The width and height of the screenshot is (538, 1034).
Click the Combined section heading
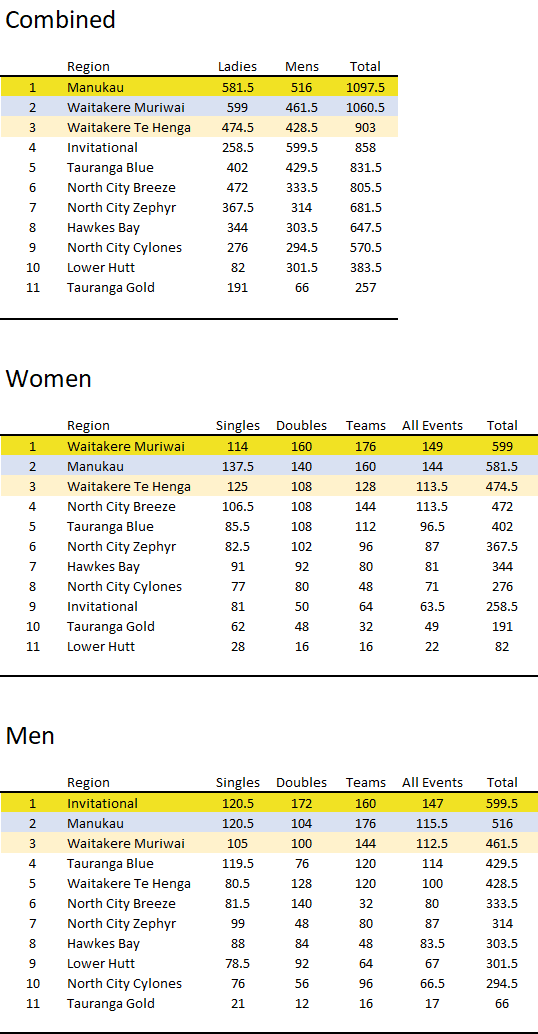tap(60, 20)
